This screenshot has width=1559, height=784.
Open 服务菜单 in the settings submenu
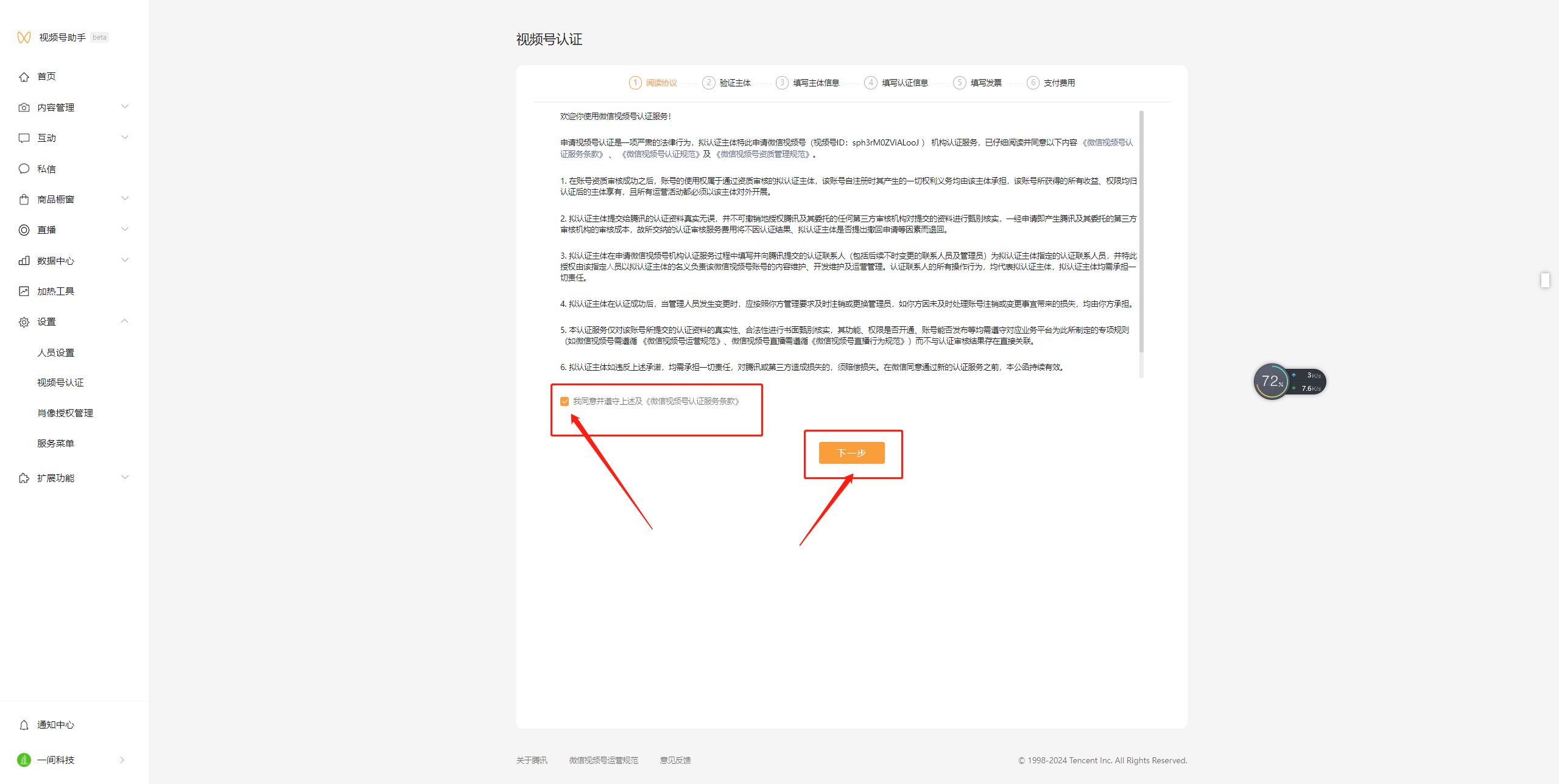coord(56,444)
